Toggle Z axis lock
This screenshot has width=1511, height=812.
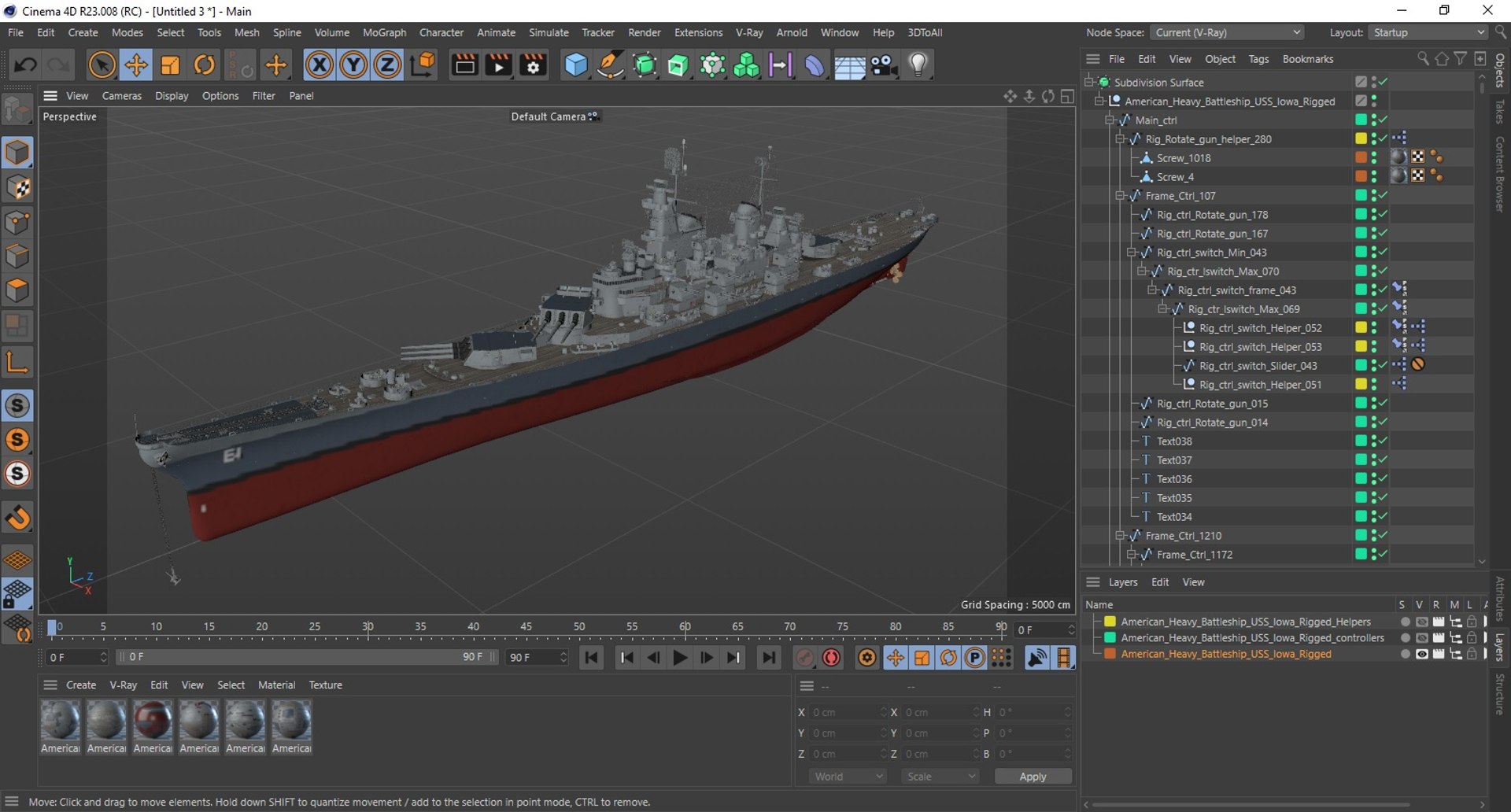pos(387,65)
